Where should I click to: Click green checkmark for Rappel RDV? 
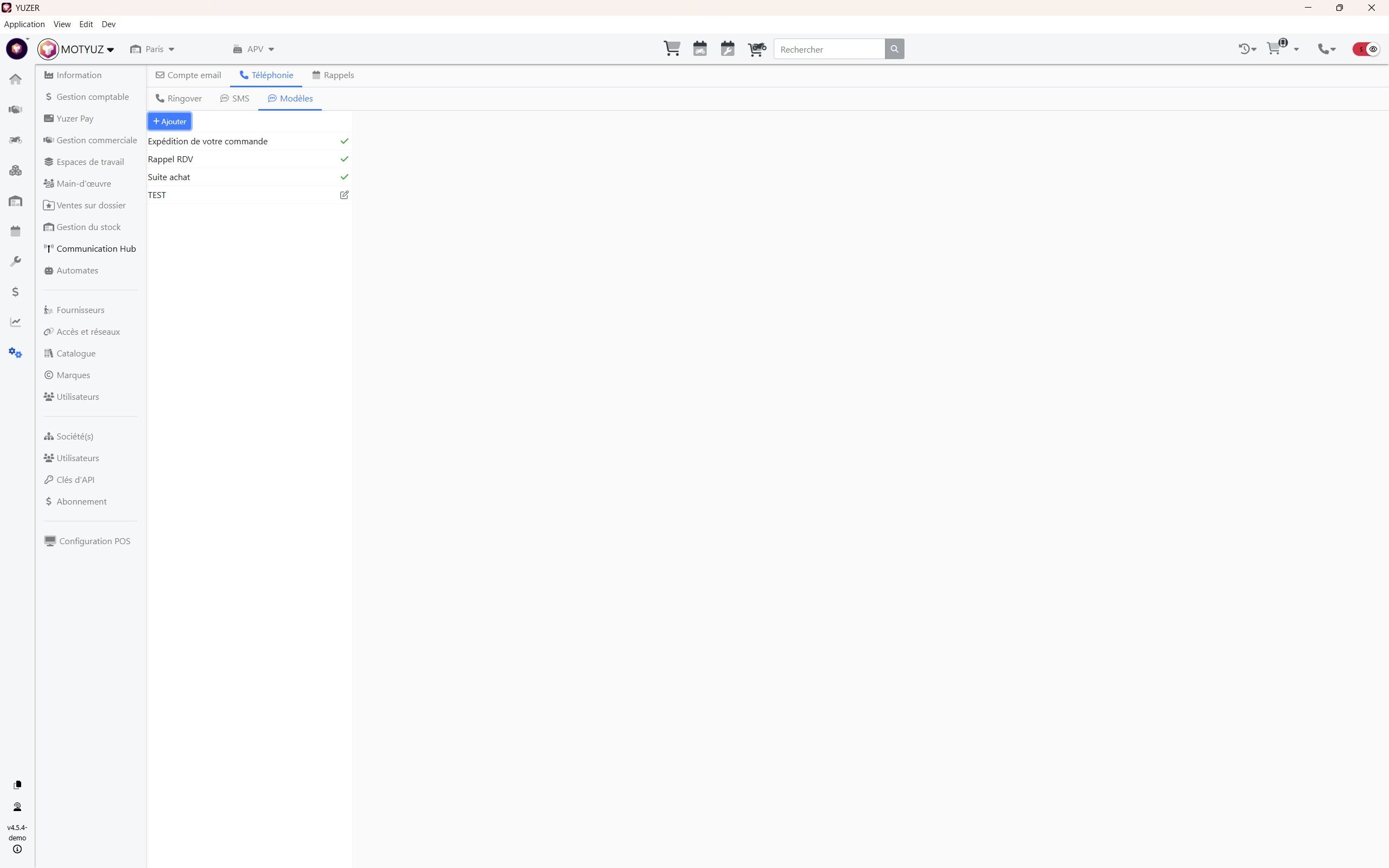[x=344, y=159]
